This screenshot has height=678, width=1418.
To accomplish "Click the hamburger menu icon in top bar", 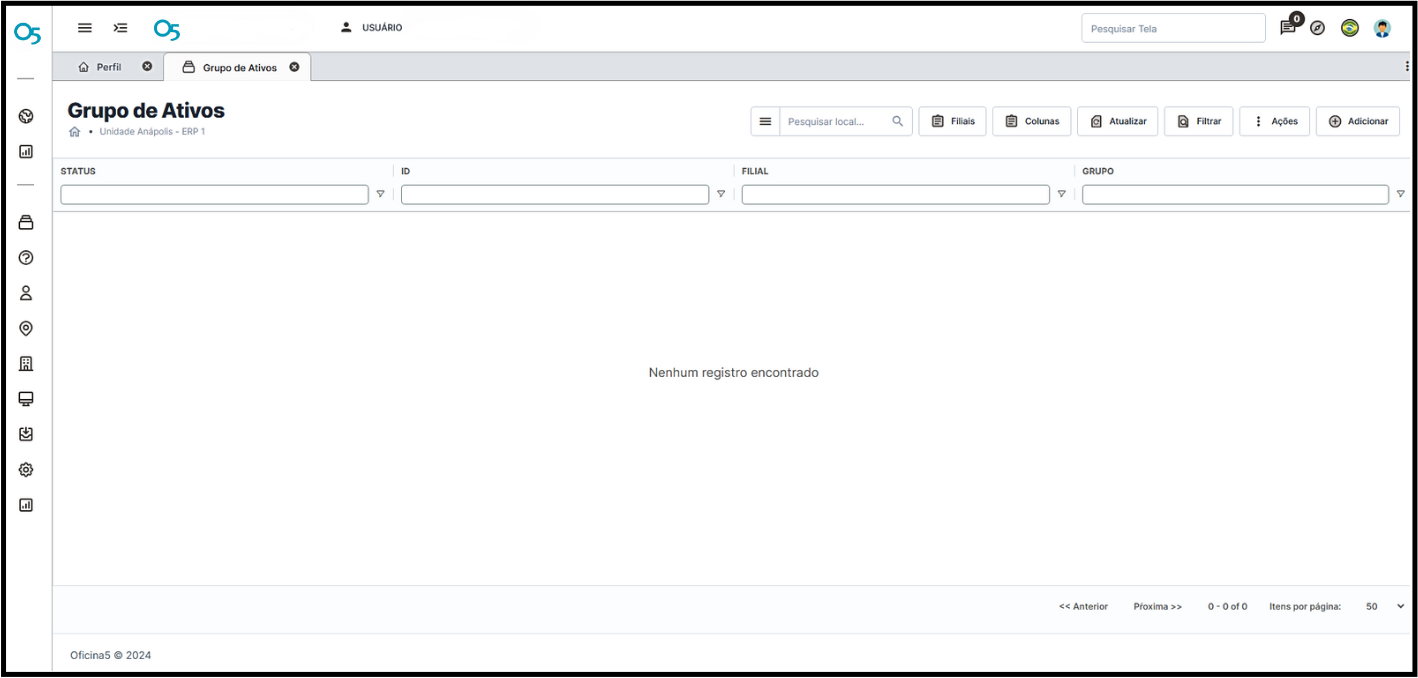I will point(85,28).
